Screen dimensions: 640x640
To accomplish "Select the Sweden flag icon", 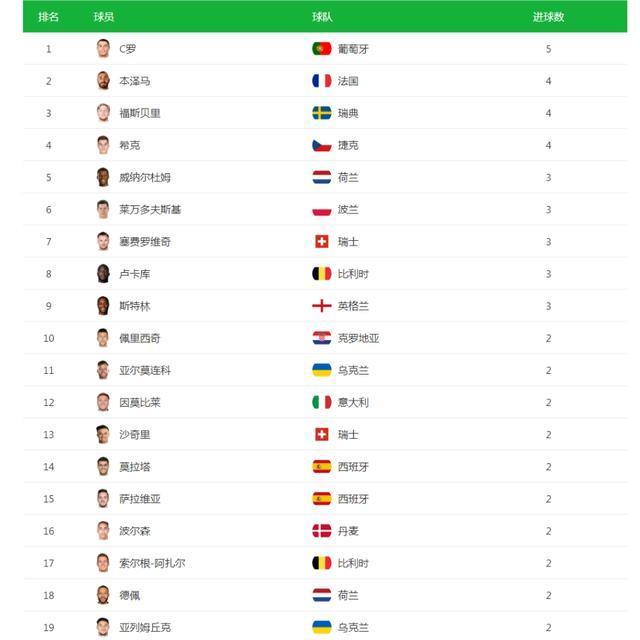I will 322,113.
